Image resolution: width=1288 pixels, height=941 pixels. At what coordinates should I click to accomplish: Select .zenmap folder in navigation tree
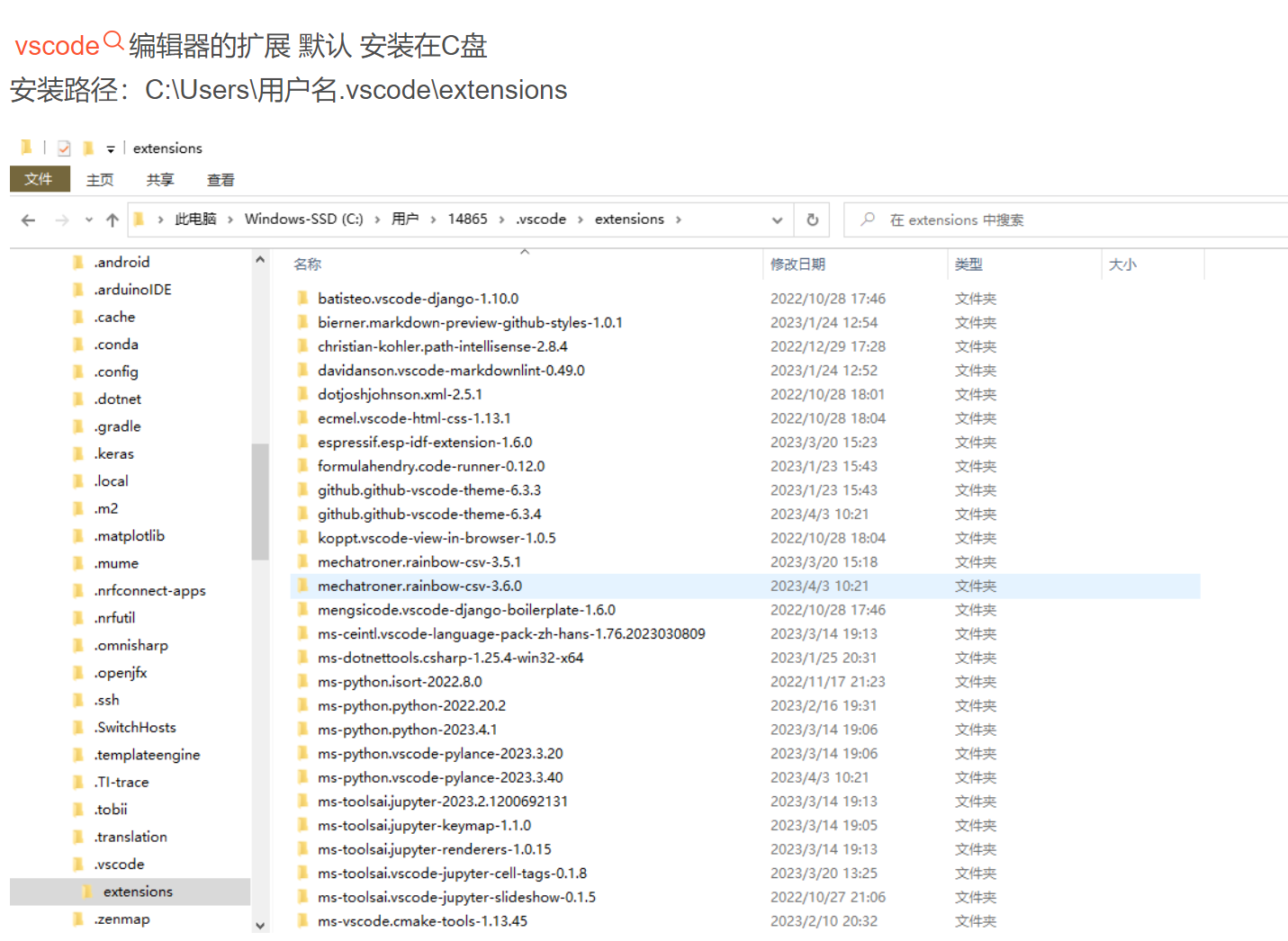click(122, 919)
